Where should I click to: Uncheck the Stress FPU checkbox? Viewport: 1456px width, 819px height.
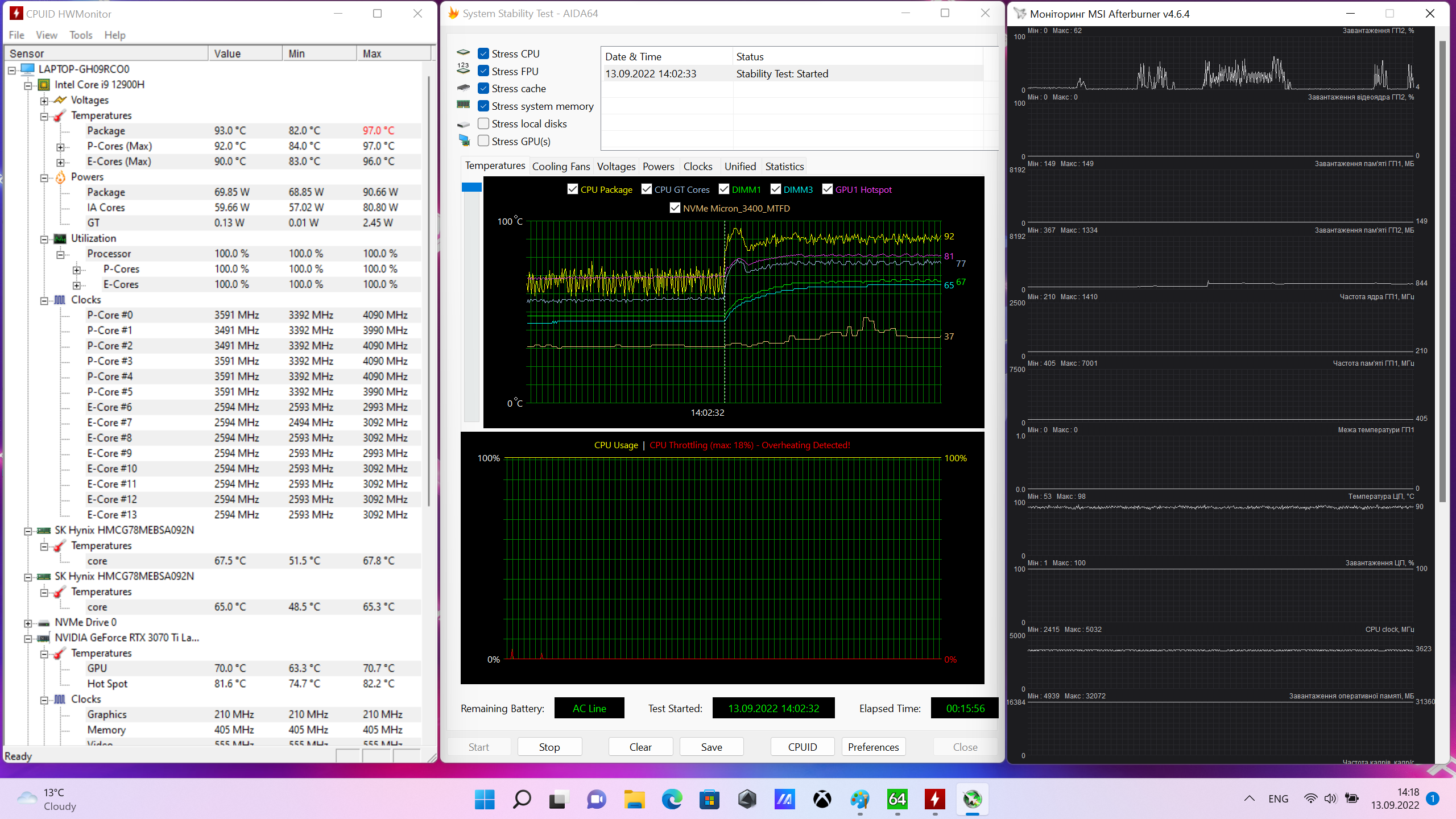(x=483, y=71)
